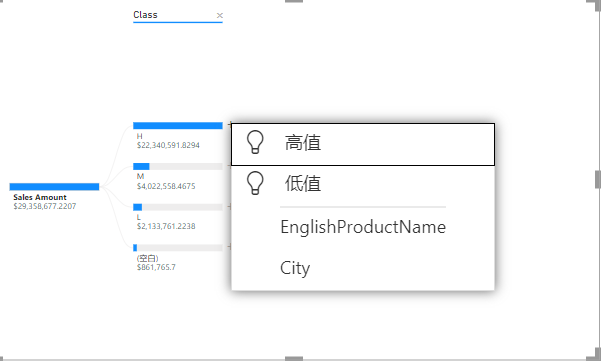Click the $2,133,761.2238 value

pos(166,226)
